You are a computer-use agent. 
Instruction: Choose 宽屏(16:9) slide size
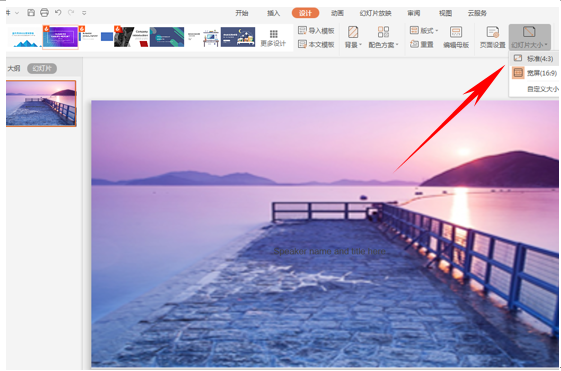pos(534,73)
